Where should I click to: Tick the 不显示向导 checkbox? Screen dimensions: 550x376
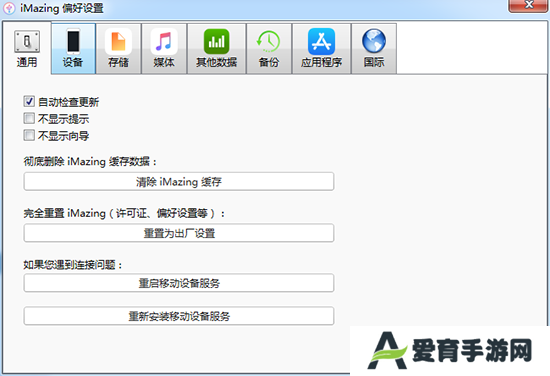(29, 135)
